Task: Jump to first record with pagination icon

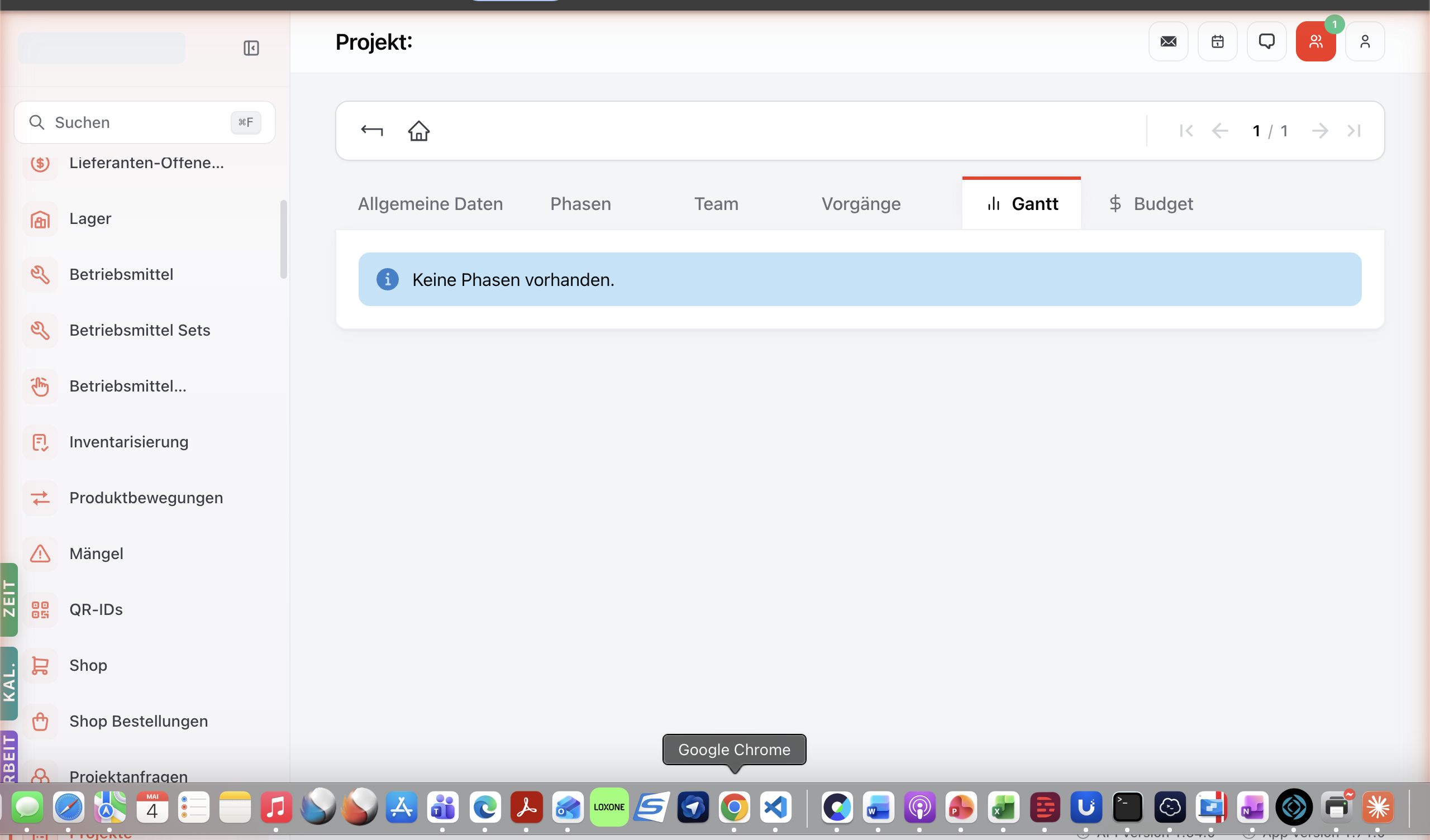Action: [1186, 131]
